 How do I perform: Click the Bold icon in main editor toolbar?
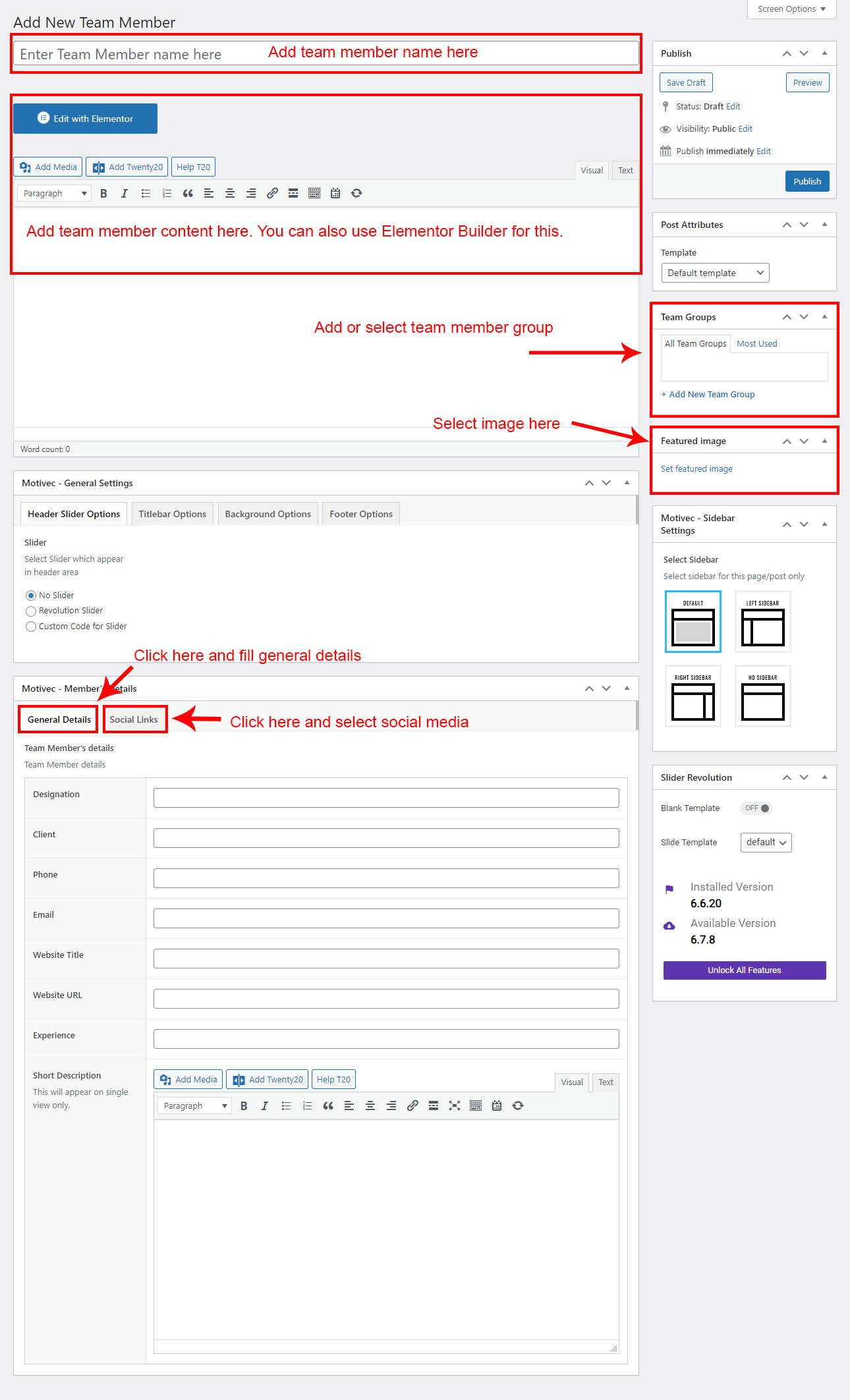click(103, 193)
